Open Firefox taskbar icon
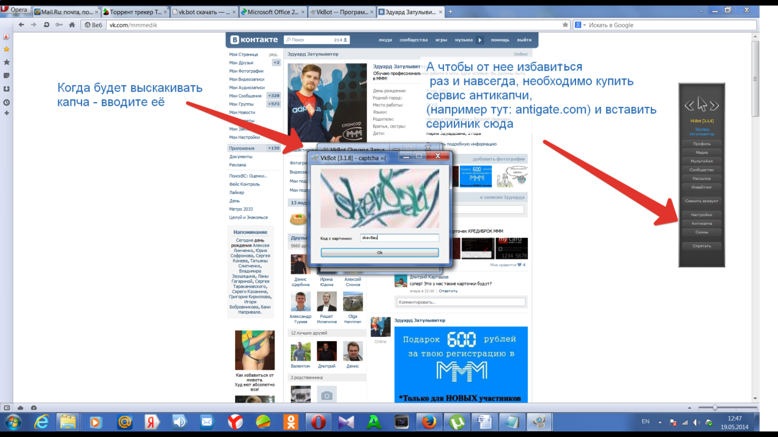 click(429, 423)
